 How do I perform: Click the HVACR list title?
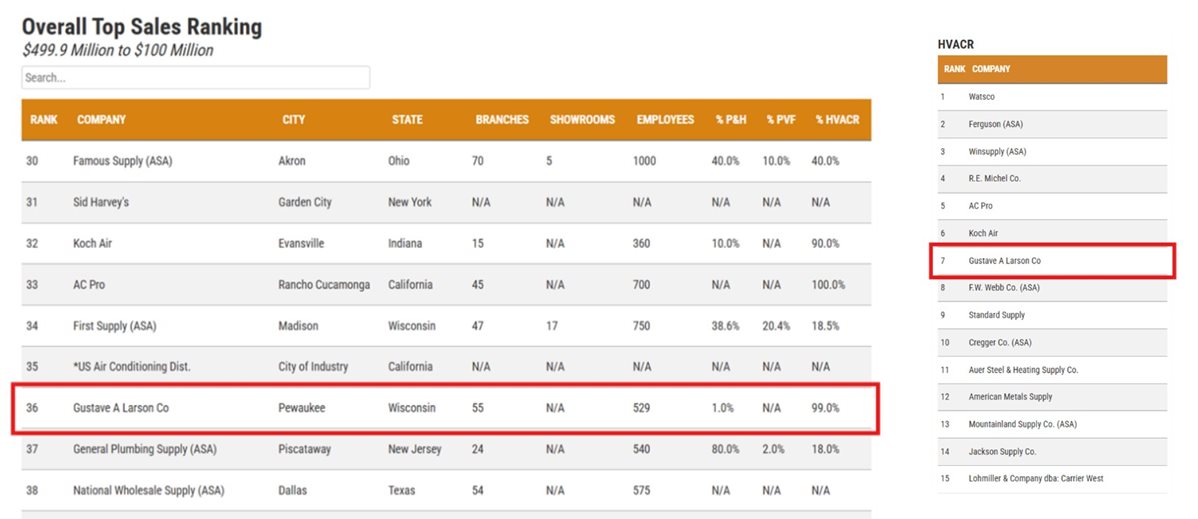click(955, 45)
